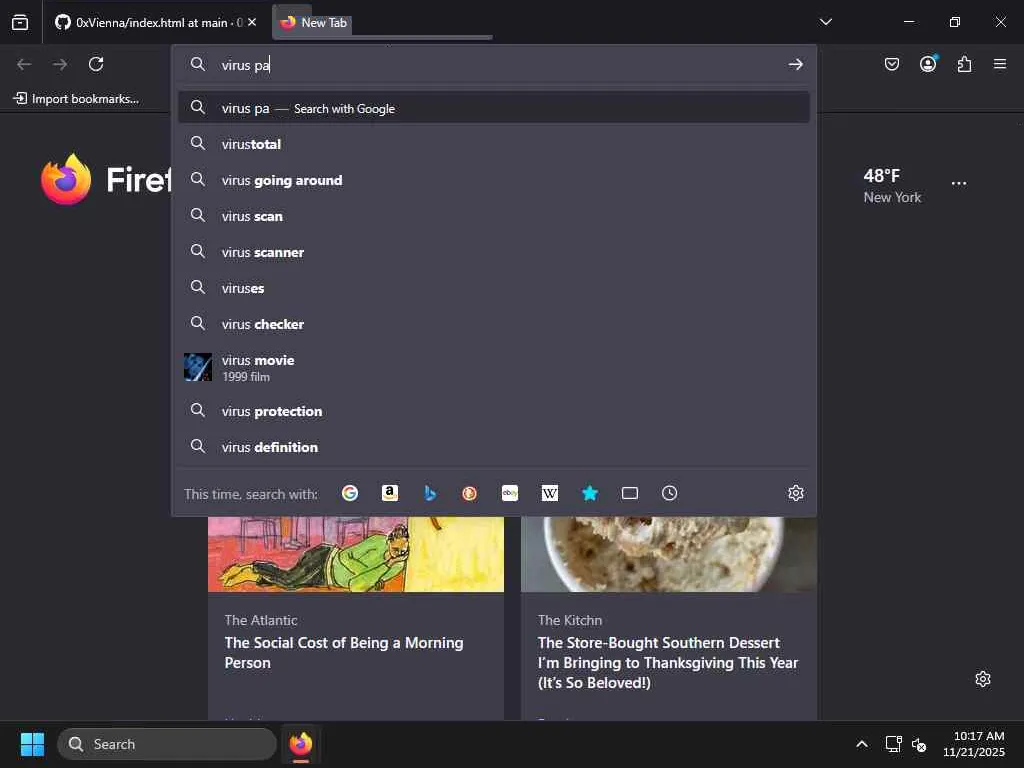1024x768 pixels.
Task: Open the network icon in system tray
Action: (x=893, y=744)
